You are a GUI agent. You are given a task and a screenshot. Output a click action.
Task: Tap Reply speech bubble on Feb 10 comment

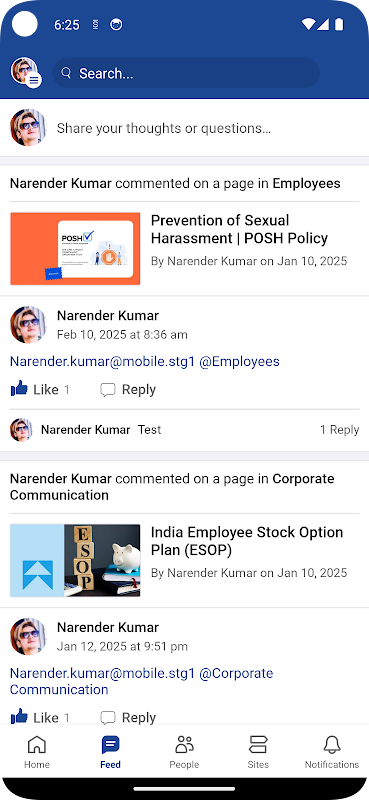[x=108, y=390]
